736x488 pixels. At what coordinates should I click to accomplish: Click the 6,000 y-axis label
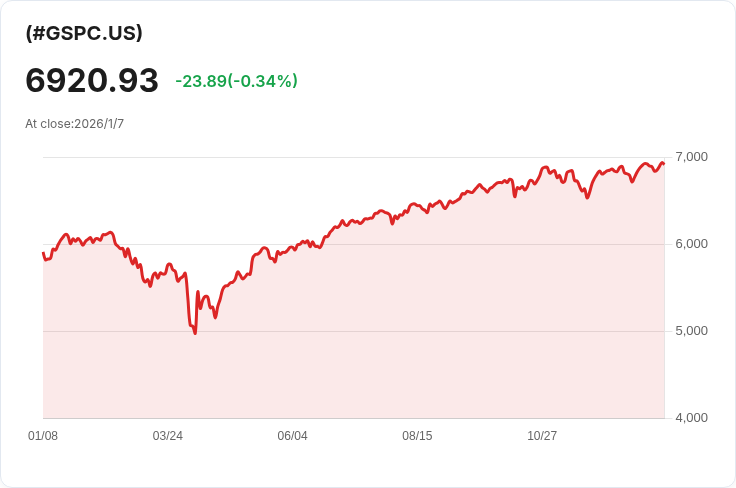pyautogui.click(x=691, y=244)
